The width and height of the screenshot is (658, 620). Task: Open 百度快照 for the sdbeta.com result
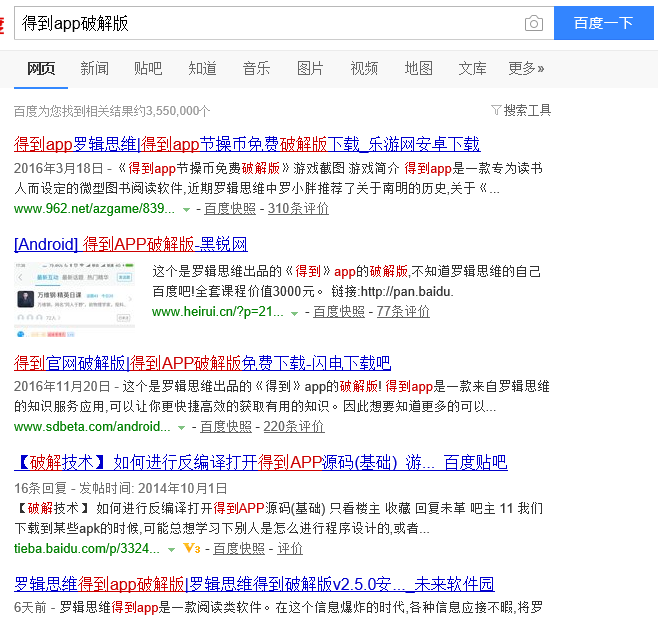(x=226, y=427)
